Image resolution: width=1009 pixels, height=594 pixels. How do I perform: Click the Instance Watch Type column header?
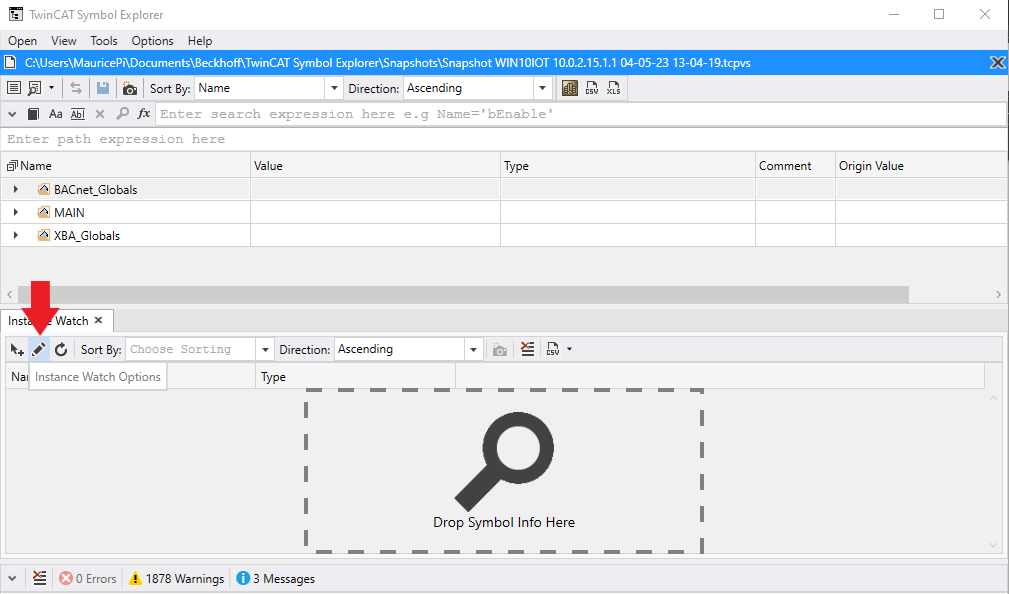[355, 376]
